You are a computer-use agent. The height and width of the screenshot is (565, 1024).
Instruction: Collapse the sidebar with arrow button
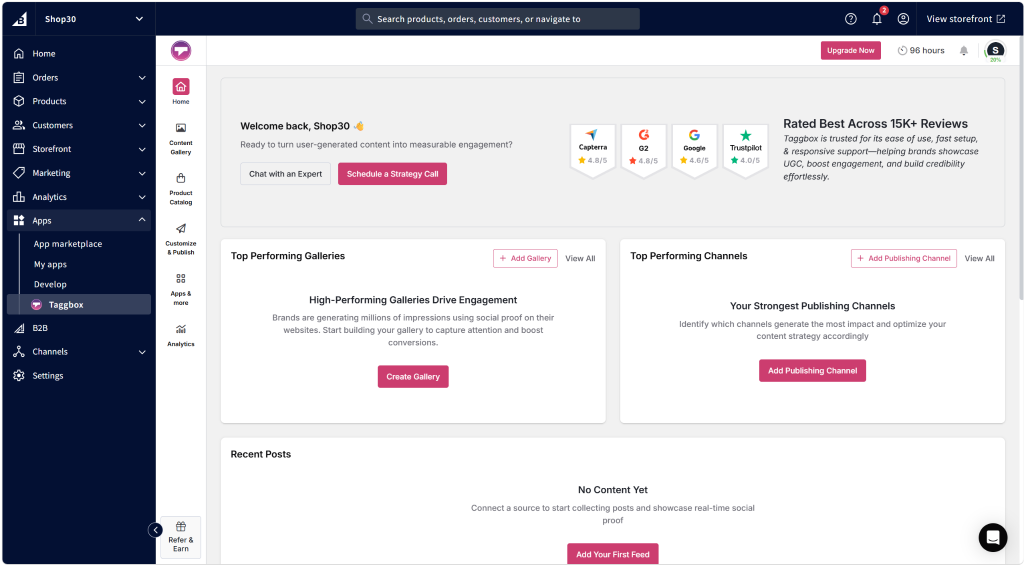pyautogui.click(x=155, y=530)
